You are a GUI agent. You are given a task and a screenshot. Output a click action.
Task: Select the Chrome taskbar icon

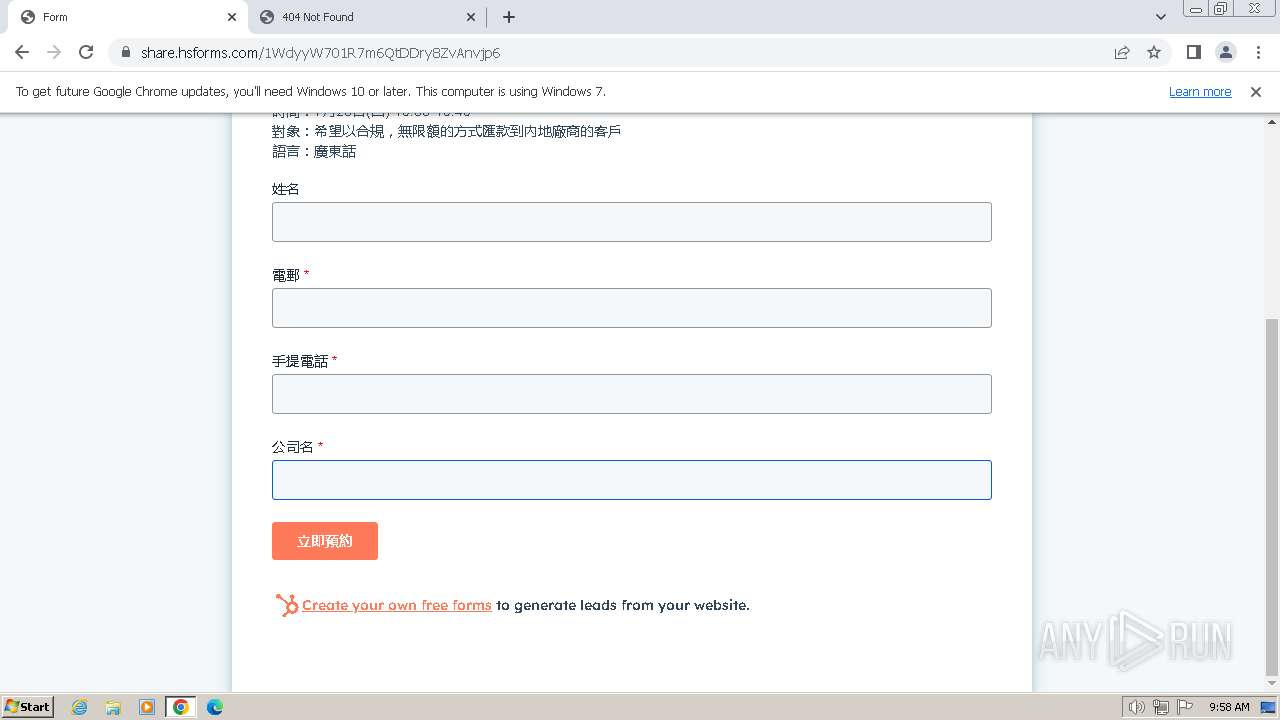[x=181, y=707]
